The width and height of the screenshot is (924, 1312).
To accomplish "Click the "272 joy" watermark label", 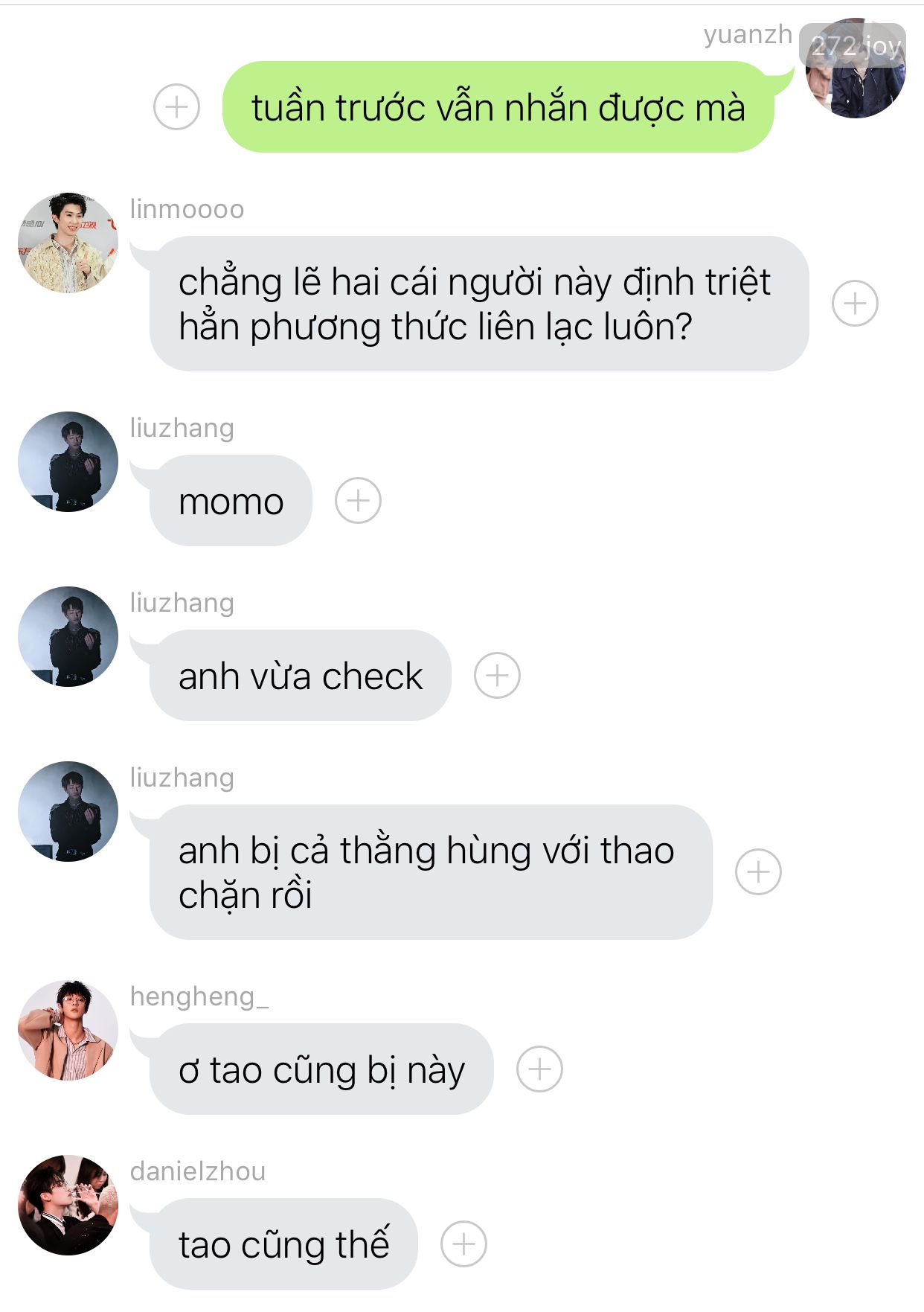I will click(x=853, y=45).
